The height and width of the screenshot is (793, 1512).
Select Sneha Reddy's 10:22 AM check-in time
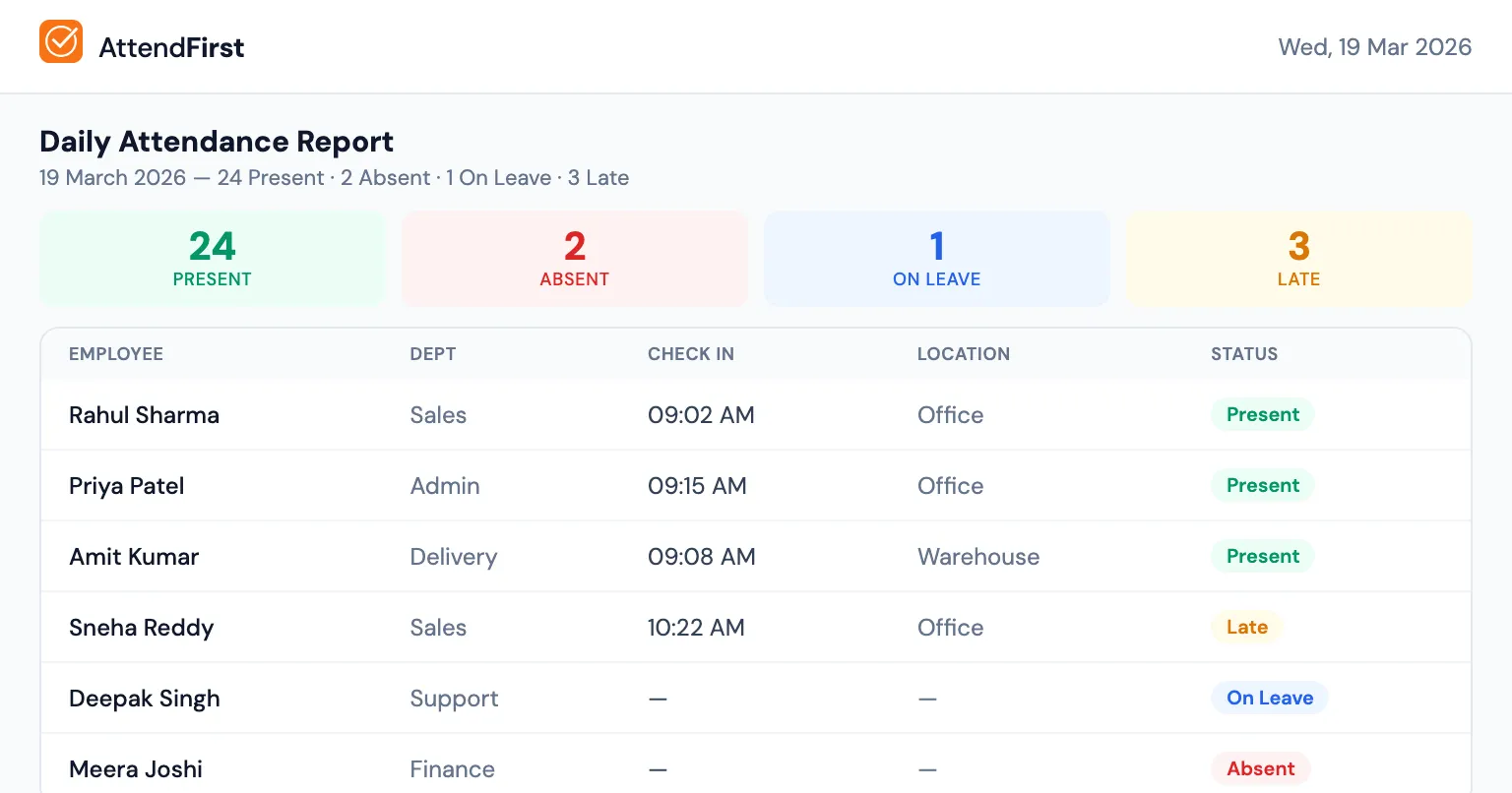click(697, 627)
